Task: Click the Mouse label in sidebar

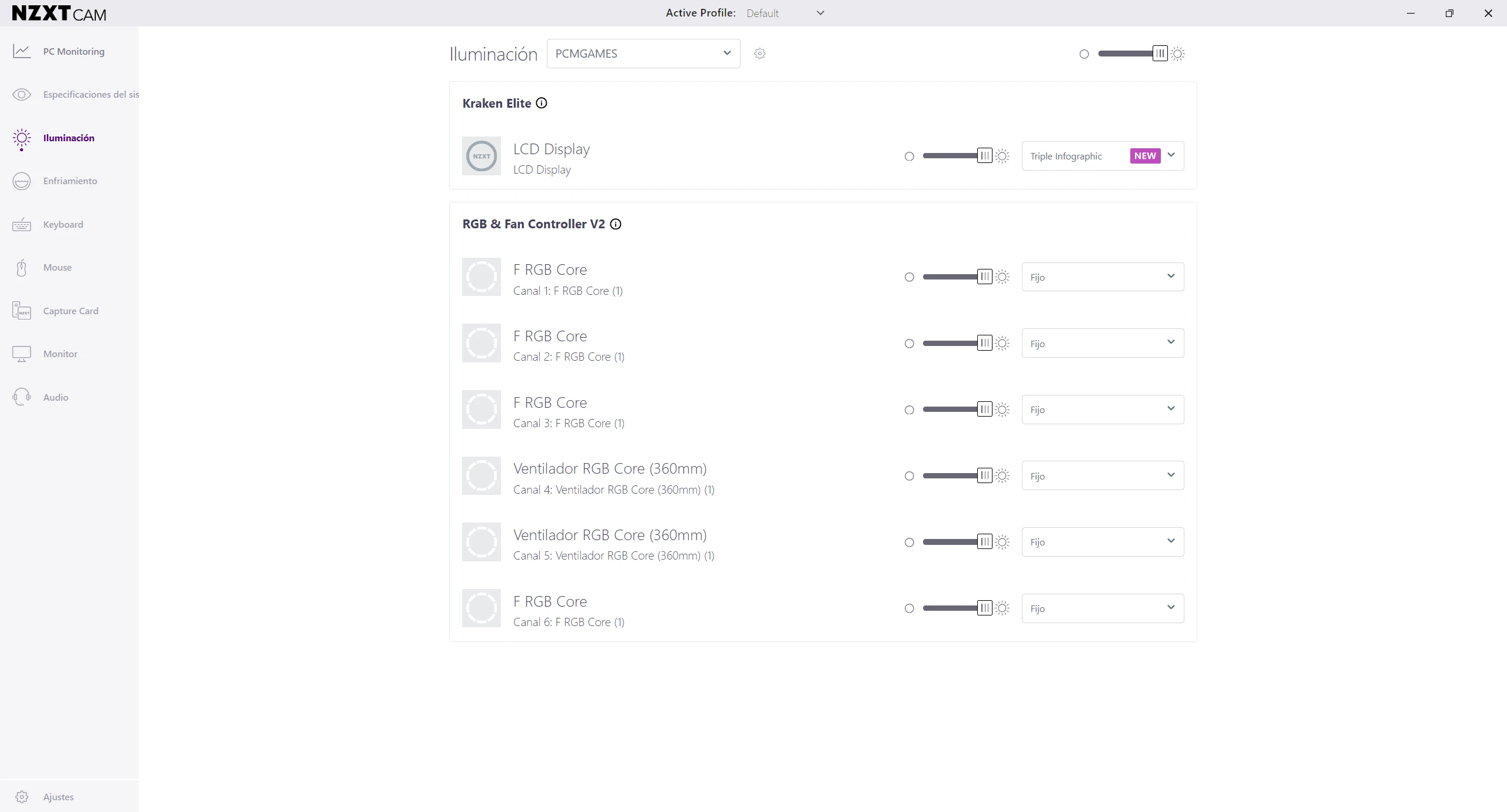Action: coord(57,268)
